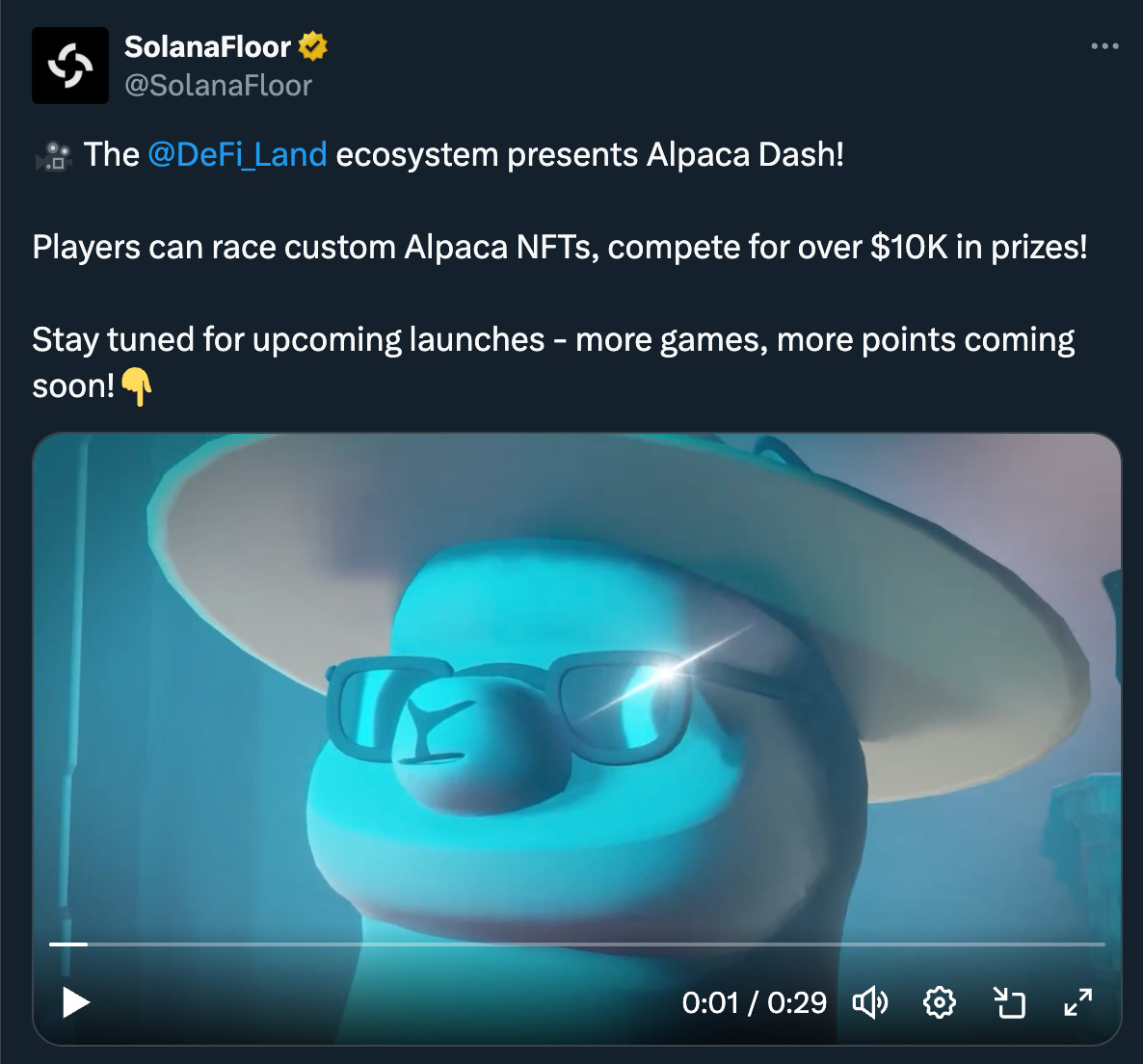Screen dimensions: 1143x1064
Task: Click the gold verified badge
Action: tap(313, 46)
